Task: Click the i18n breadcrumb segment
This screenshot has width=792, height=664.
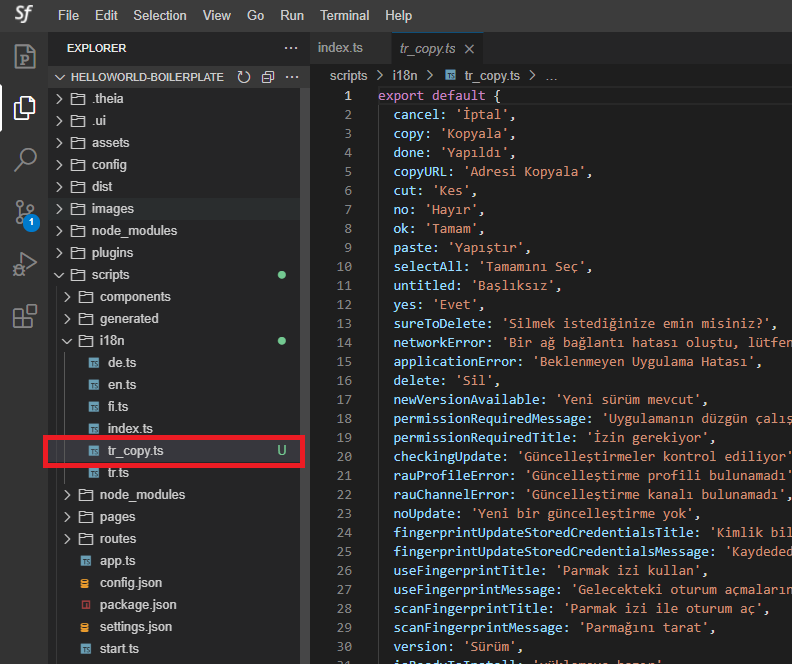Action: coord(405,76)
